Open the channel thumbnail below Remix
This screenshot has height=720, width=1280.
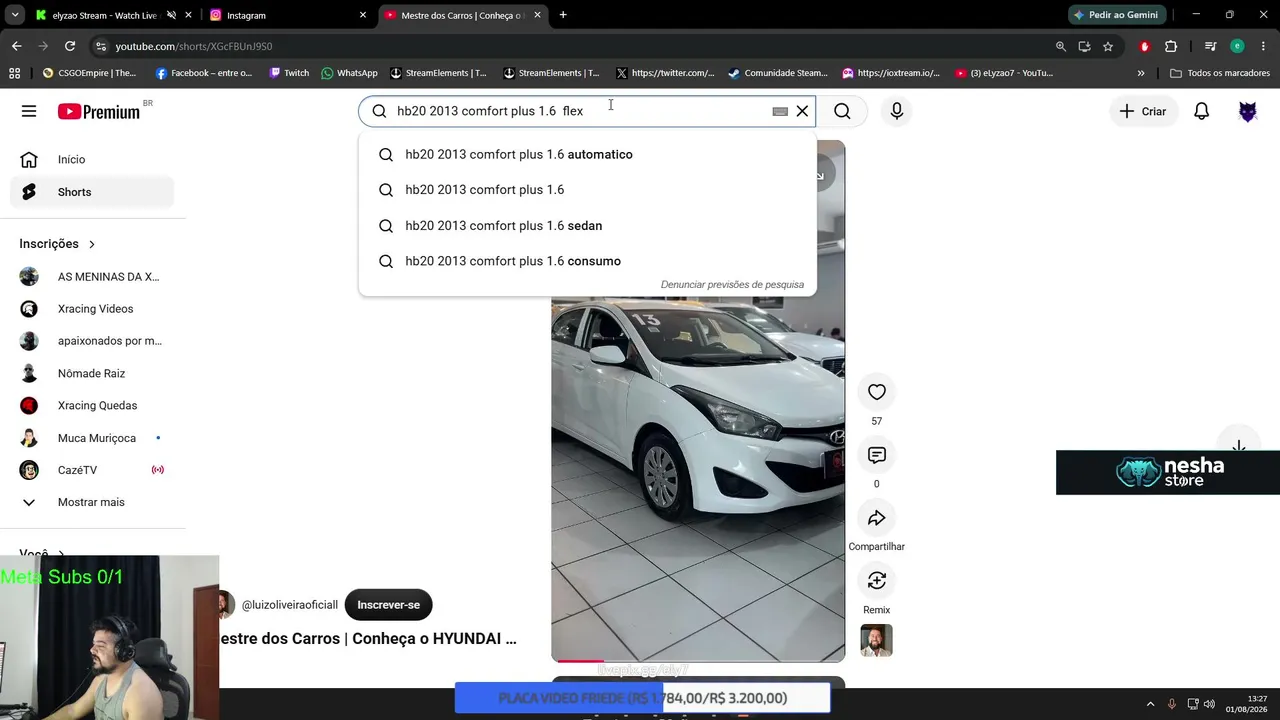[877, 640]
